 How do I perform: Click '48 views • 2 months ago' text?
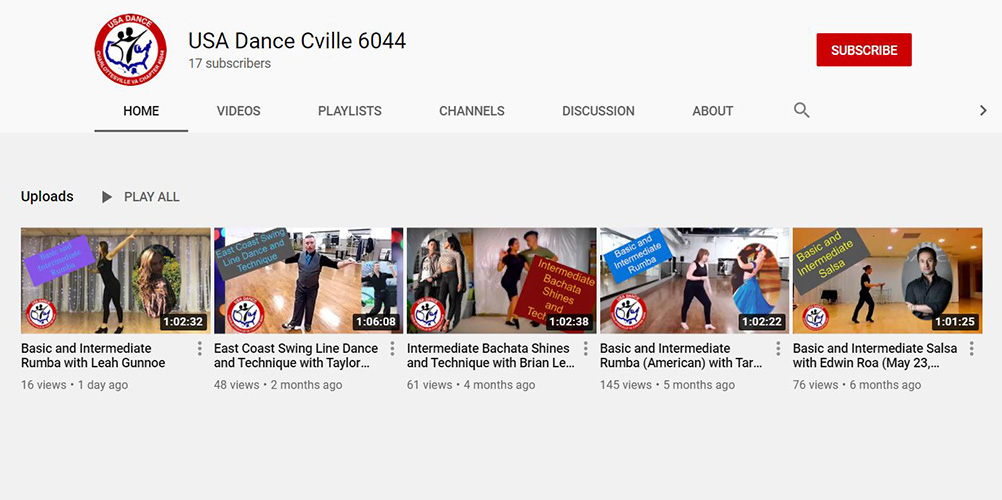(x=278, y=385)
